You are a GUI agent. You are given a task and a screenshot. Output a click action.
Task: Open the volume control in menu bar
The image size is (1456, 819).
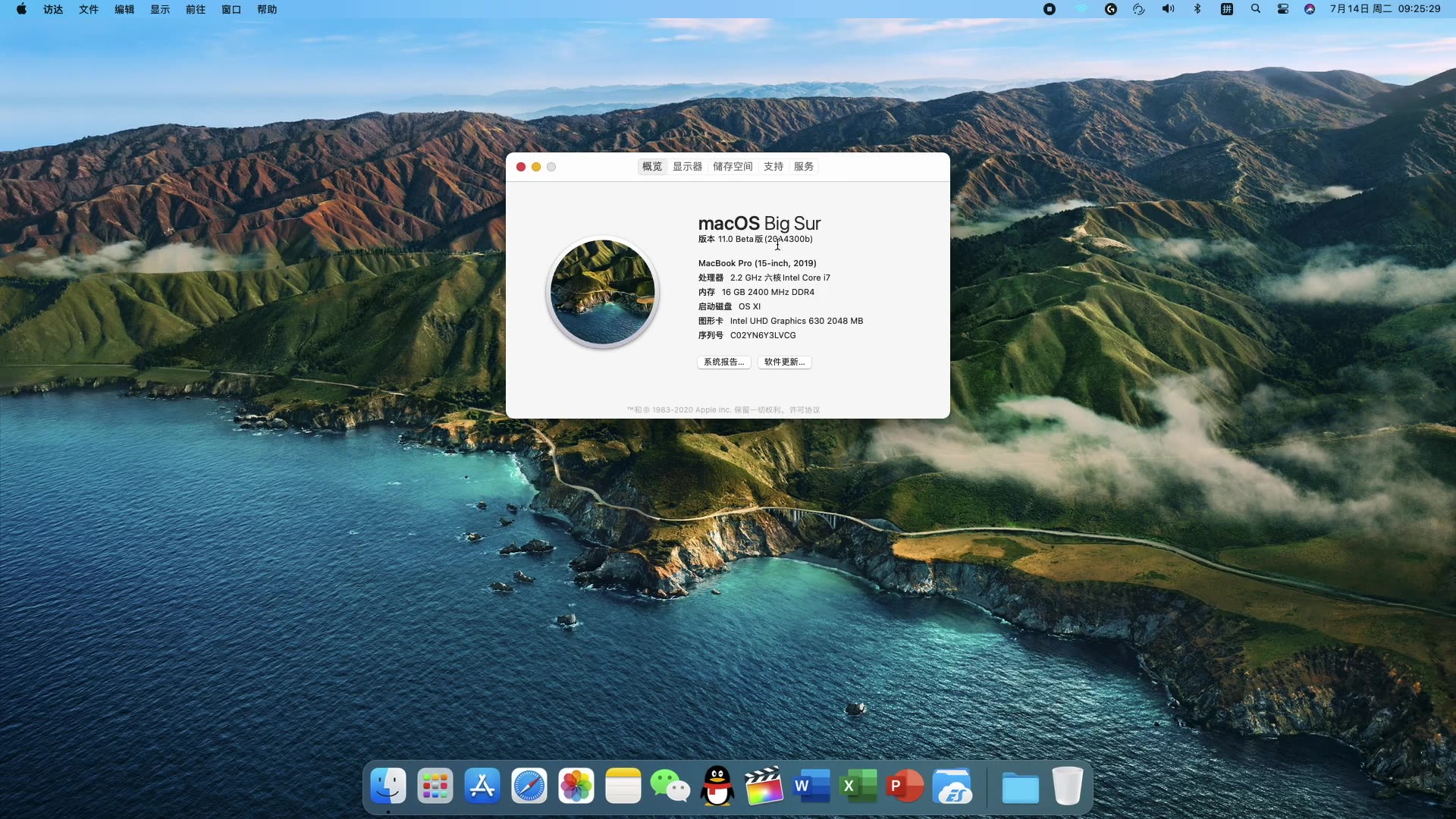[x=1168, y=9]
